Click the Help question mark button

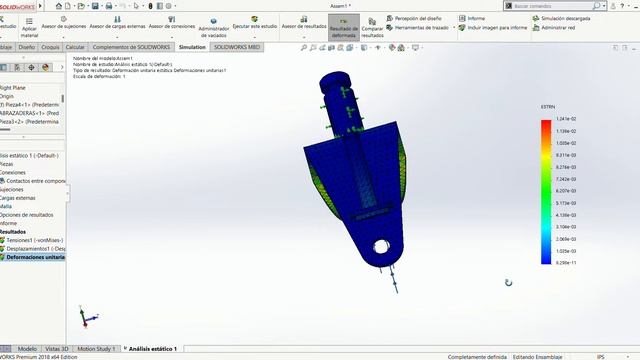pyautogui.click(x=622, y=6)
